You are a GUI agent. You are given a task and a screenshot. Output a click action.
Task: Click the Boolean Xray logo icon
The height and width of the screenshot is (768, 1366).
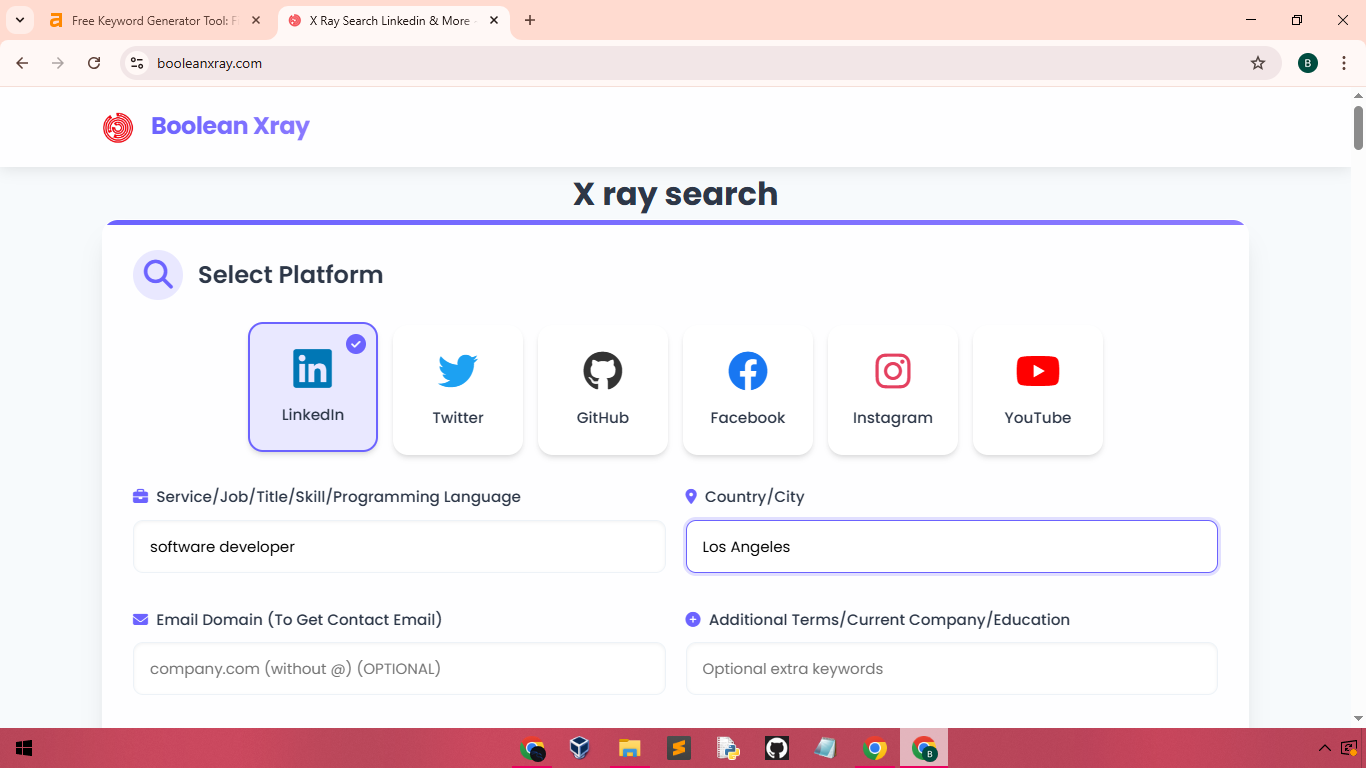click(x=118, y=127)
